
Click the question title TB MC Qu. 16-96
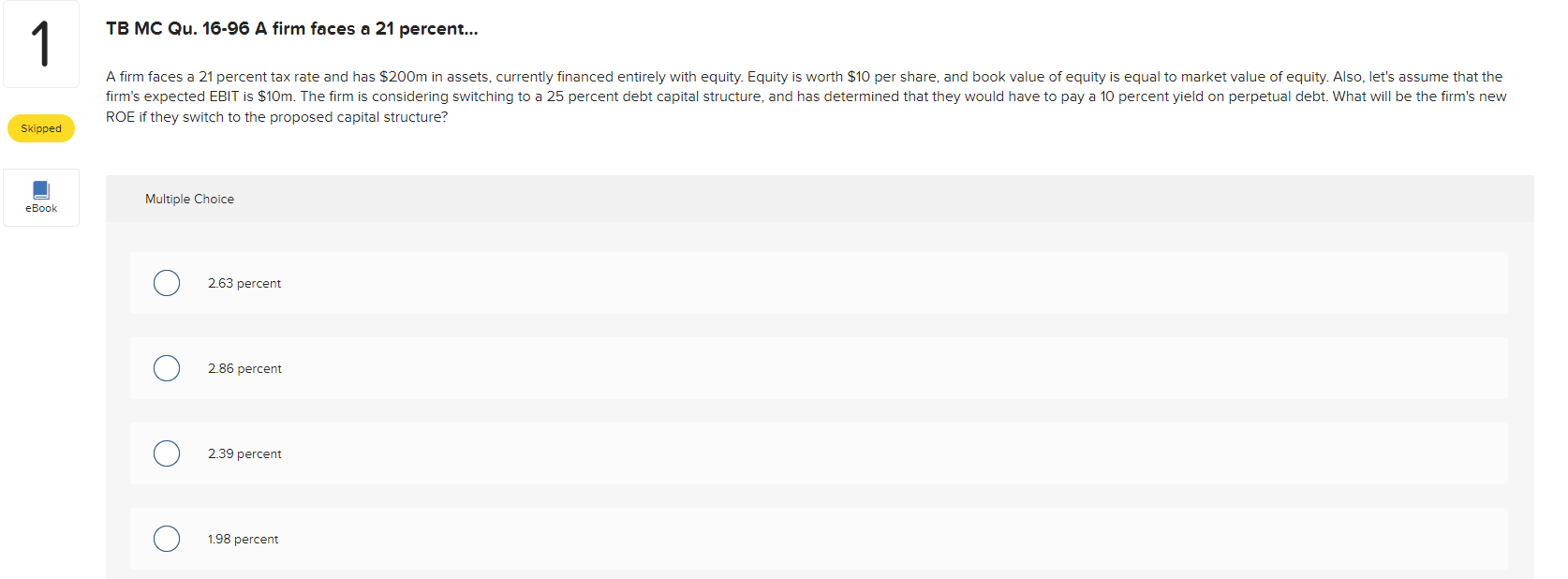(290, 29)
